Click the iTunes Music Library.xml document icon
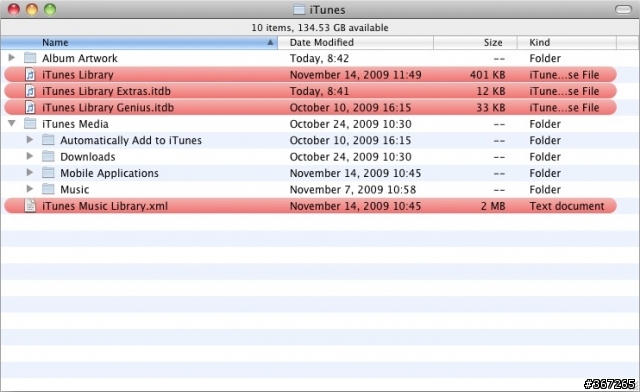The width and height of the screenshot is (640, 392). tap(30, 205)
